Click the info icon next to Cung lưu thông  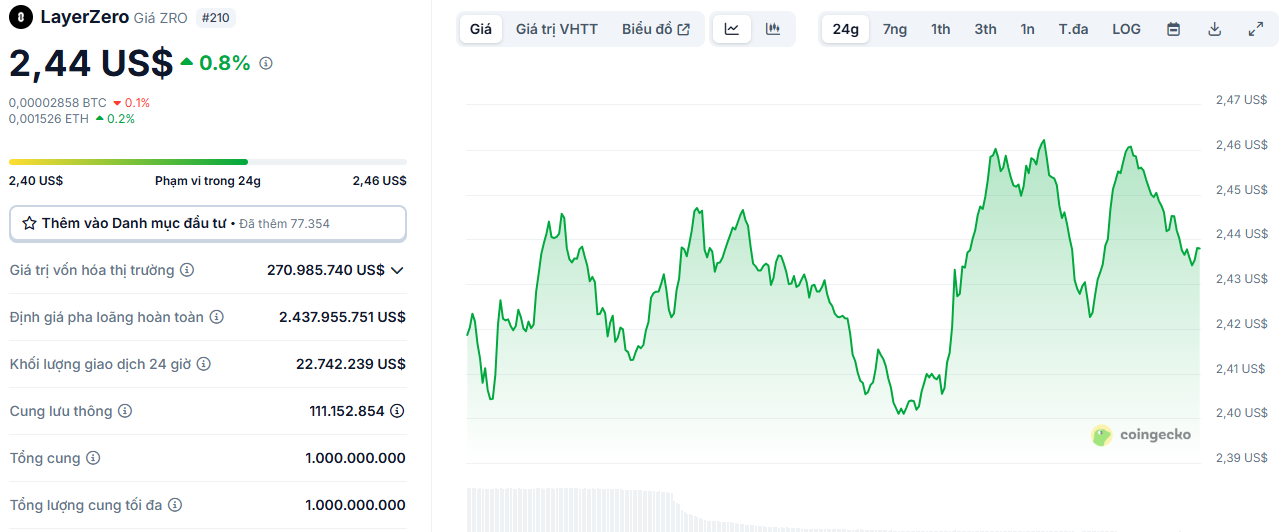[x=125, y=411]
